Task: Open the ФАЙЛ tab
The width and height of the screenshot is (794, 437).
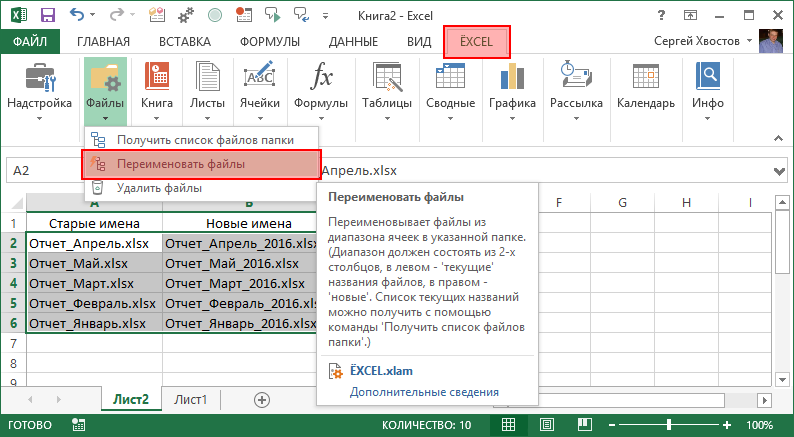Action: [30, 42]
